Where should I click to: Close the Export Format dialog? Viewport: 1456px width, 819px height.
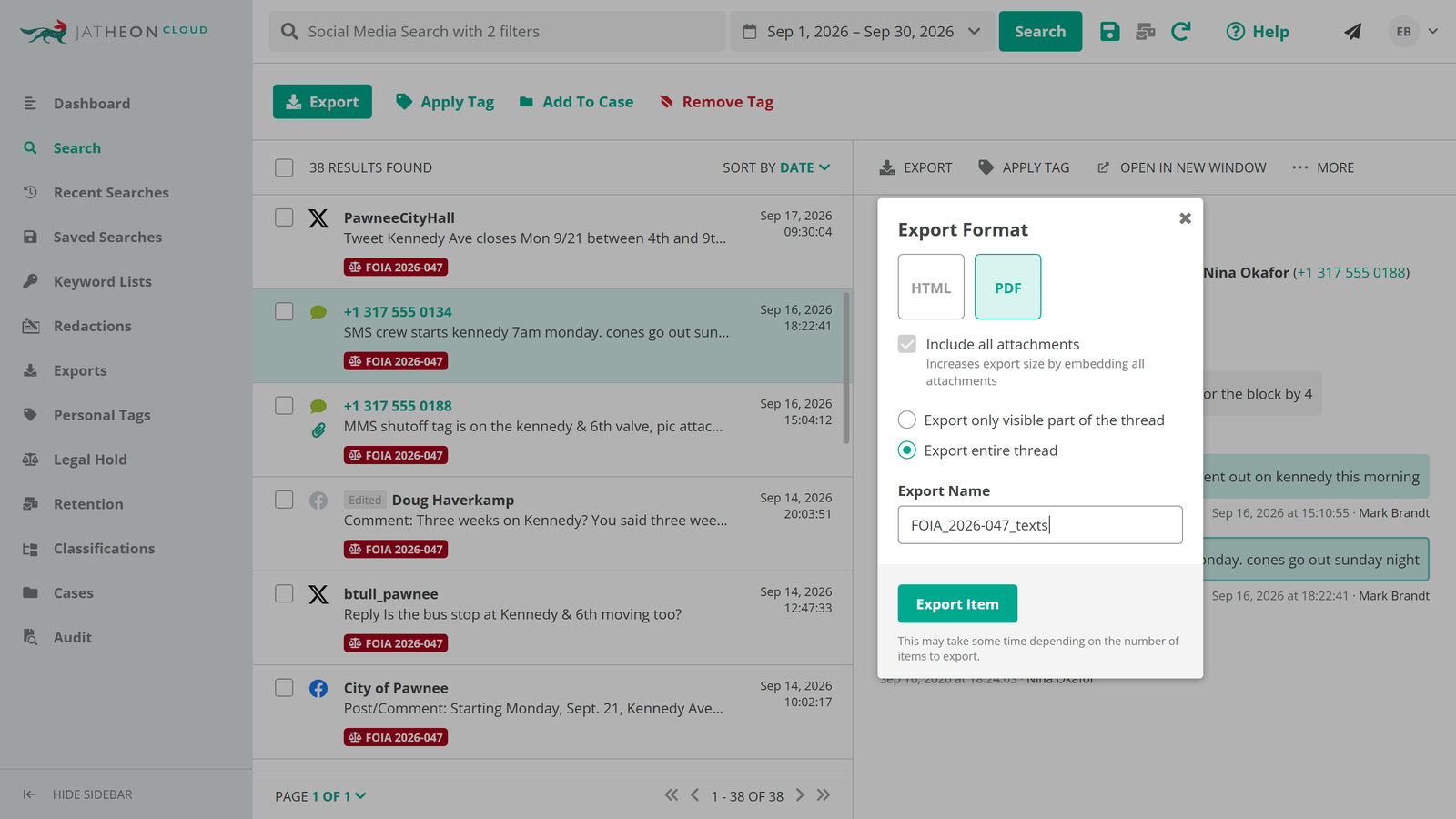click(x=1185, y=218)
